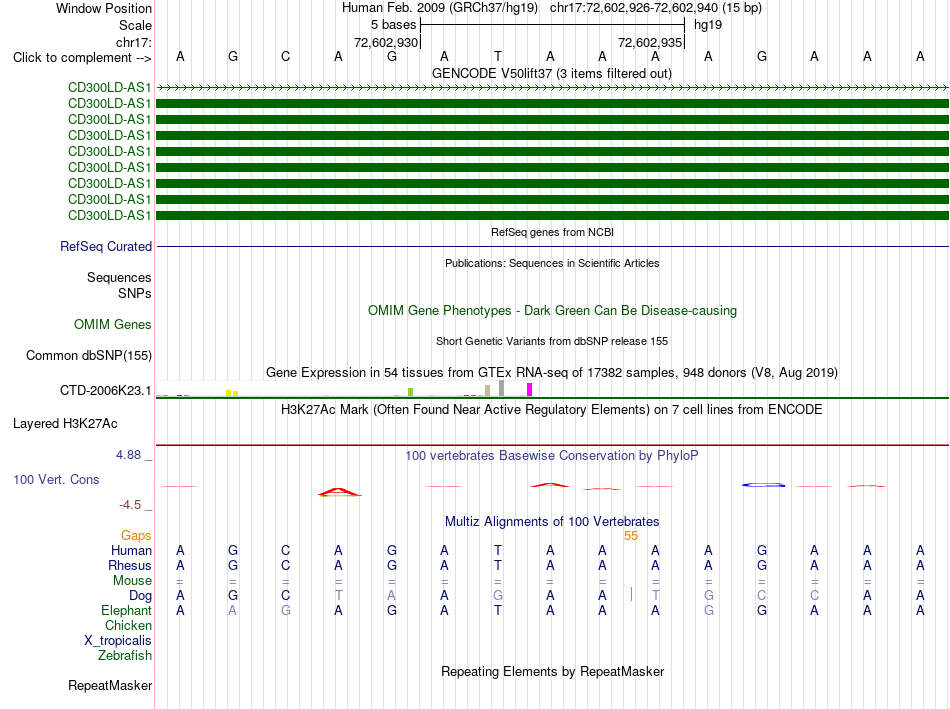Click 'Publications: Sequences in Scientific Articles' title
Screen dimensions: 950x709
coord(552,263)
